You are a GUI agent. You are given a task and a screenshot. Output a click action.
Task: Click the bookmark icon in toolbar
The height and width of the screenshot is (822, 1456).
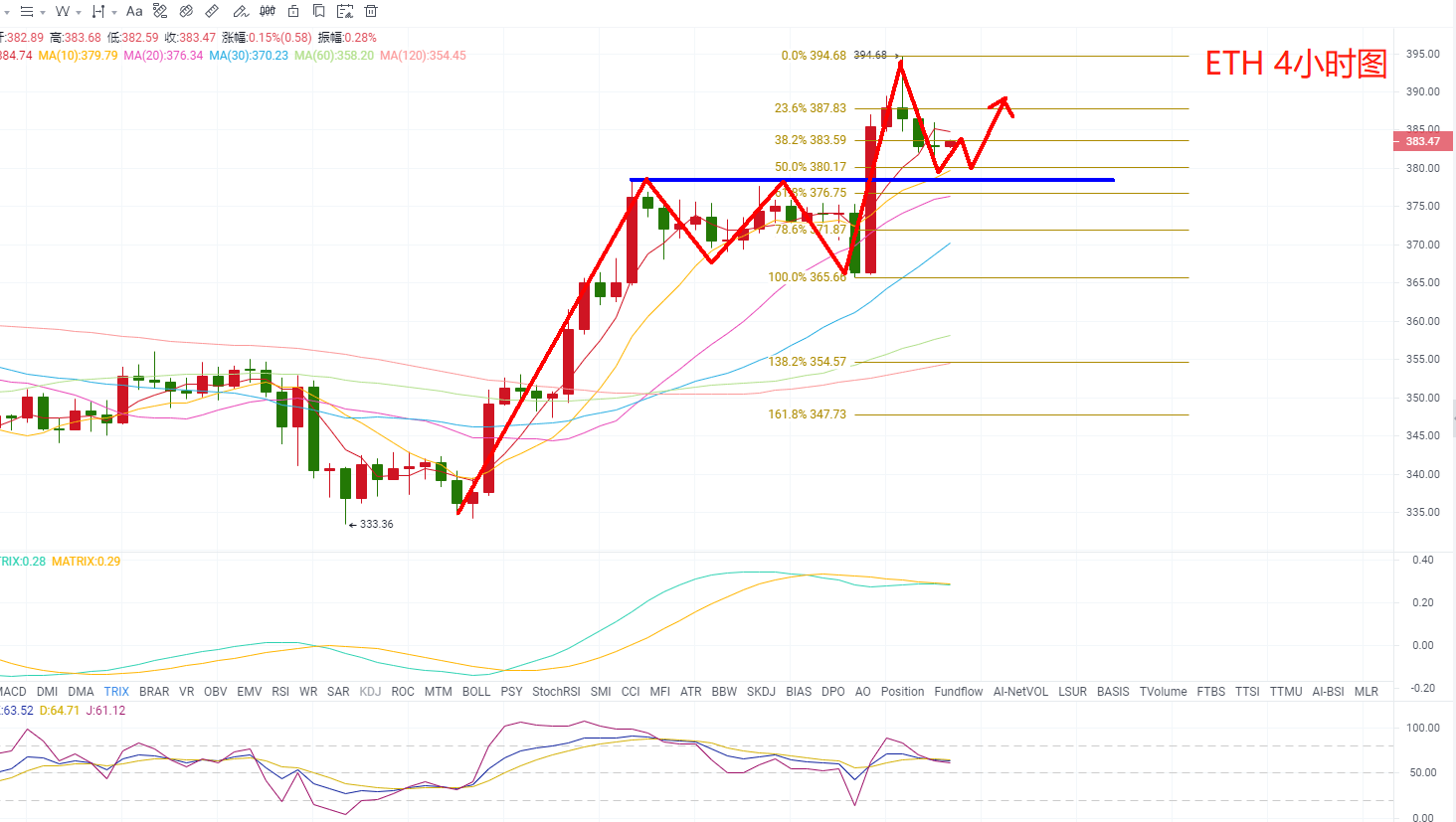318,11
